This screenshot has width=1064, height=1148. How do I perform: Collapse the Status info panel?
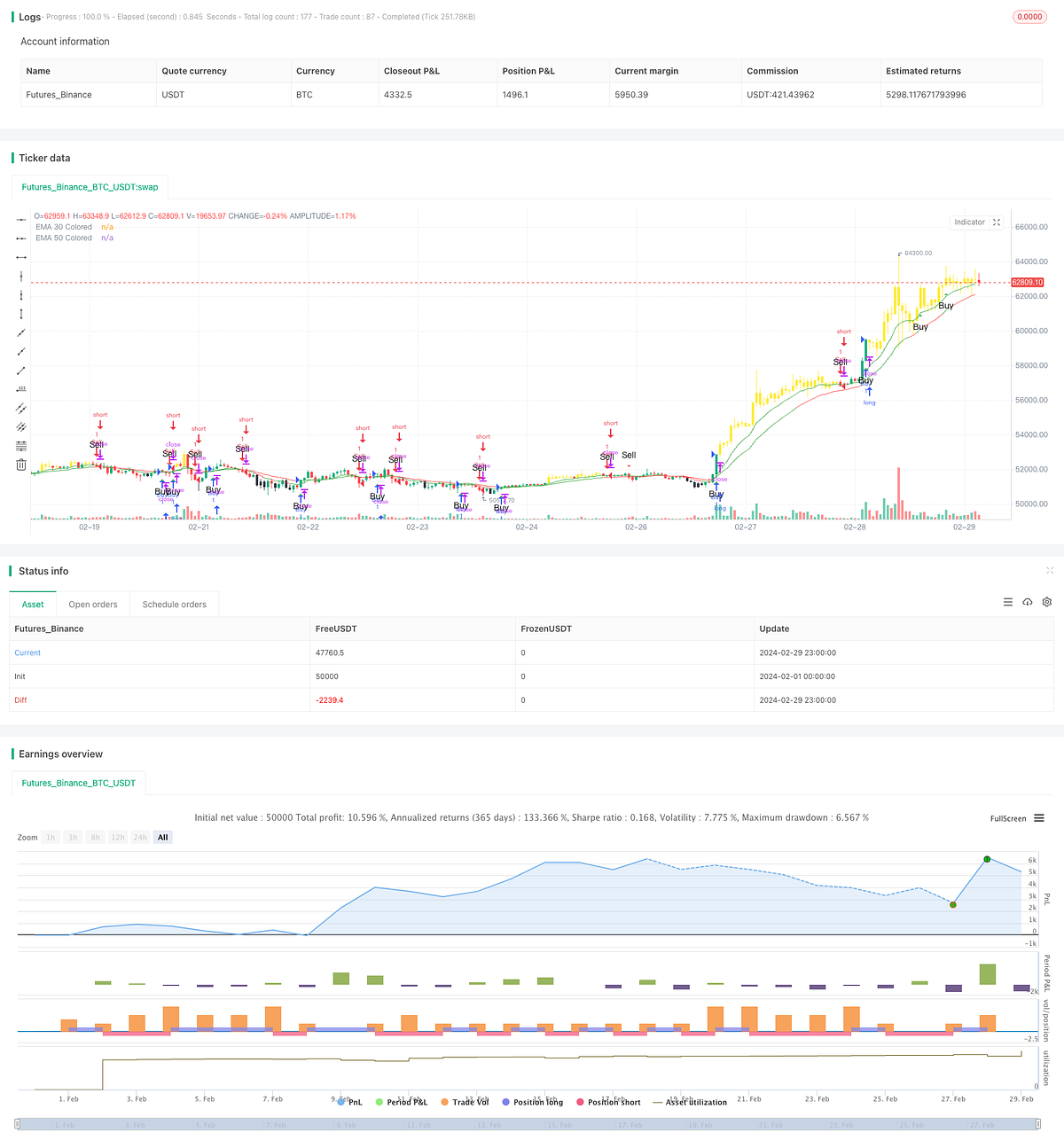[x=1050, y=571]
